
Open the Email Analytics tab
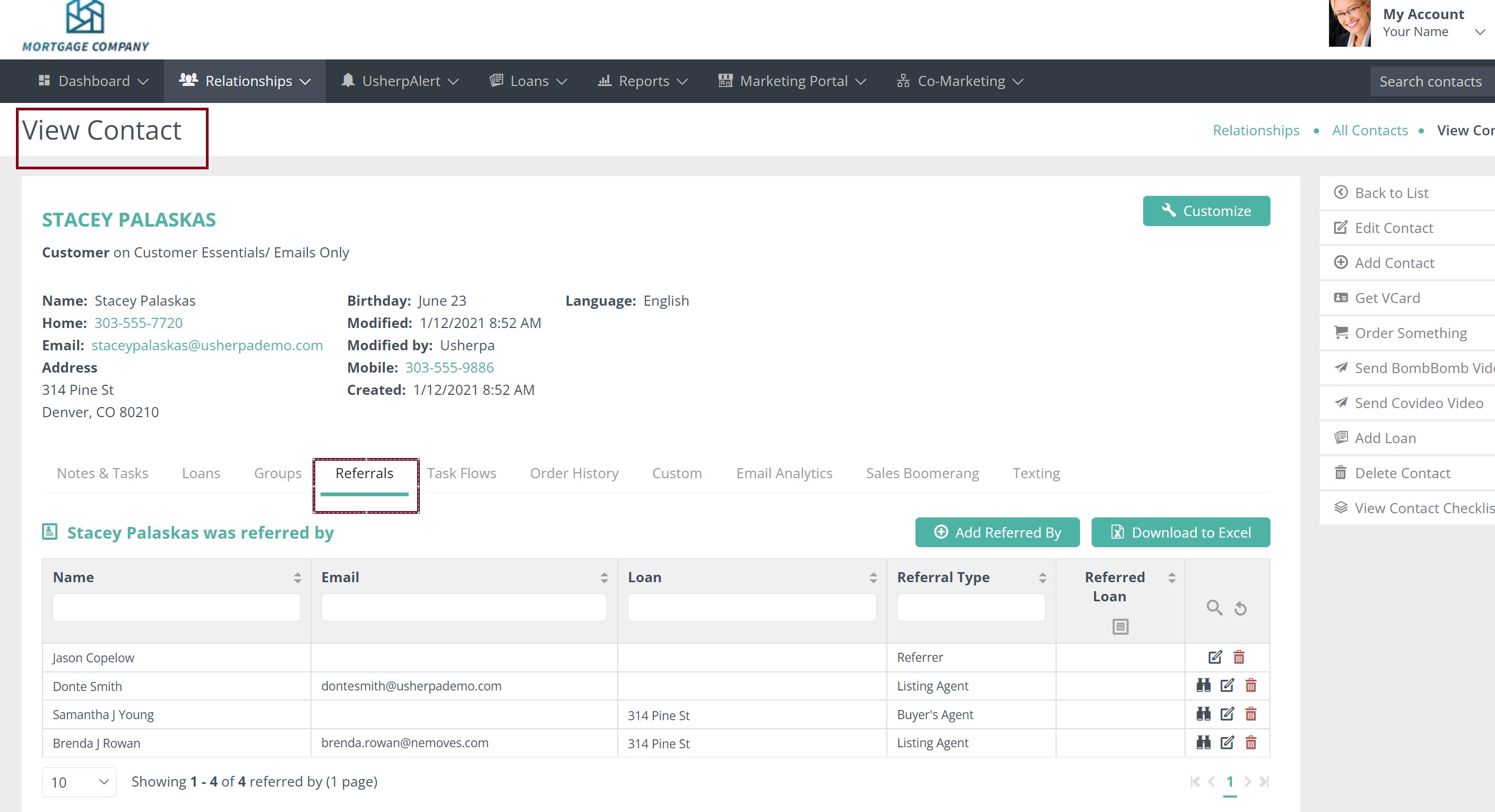[783, 473]
